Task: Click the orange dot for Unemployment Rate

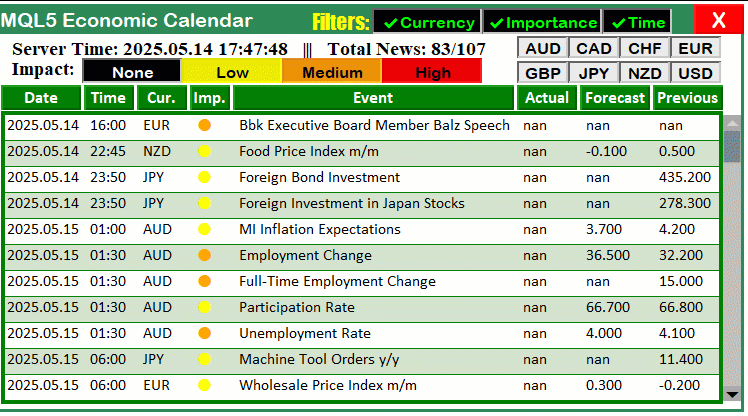Action: pos(205,333)
